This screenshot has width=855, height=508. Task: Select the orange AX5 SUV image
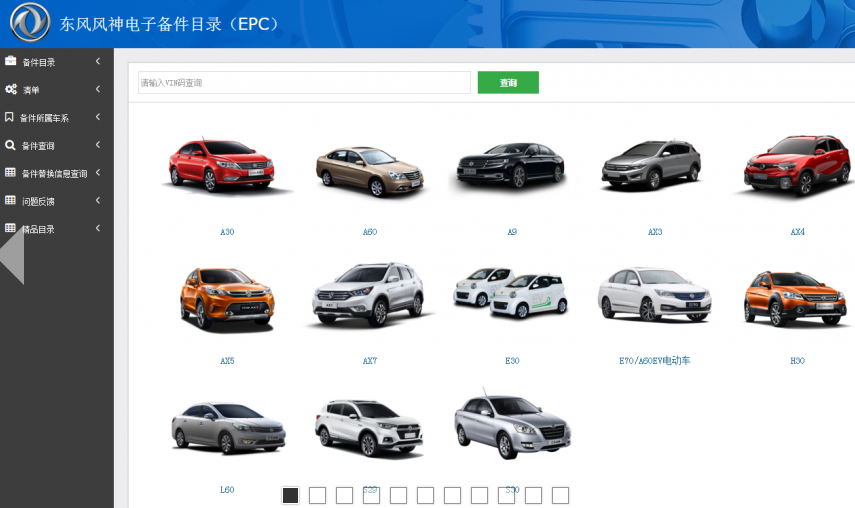[227, 299]
